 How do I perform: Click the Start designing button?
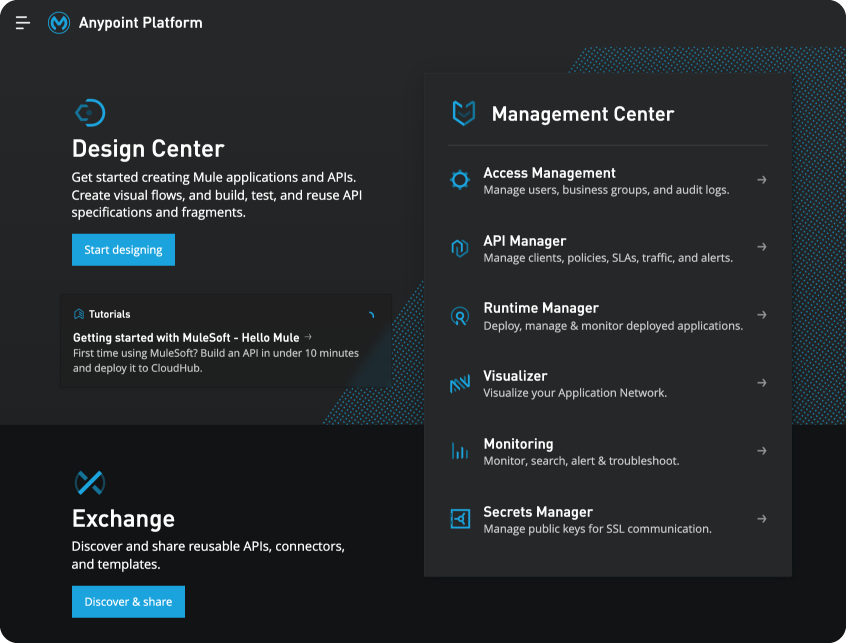(x=123, y=249)
